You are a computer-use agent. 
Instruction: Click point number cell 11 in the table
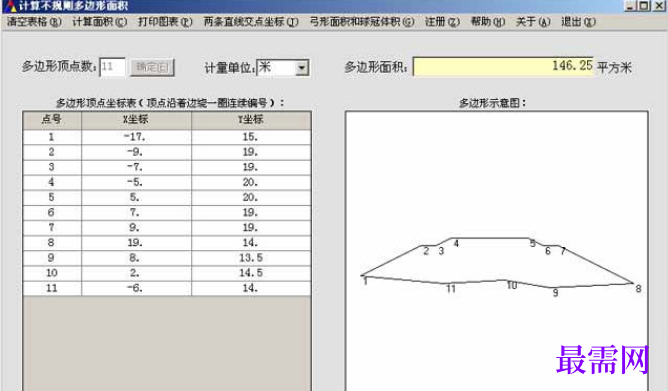coord(52,288)
